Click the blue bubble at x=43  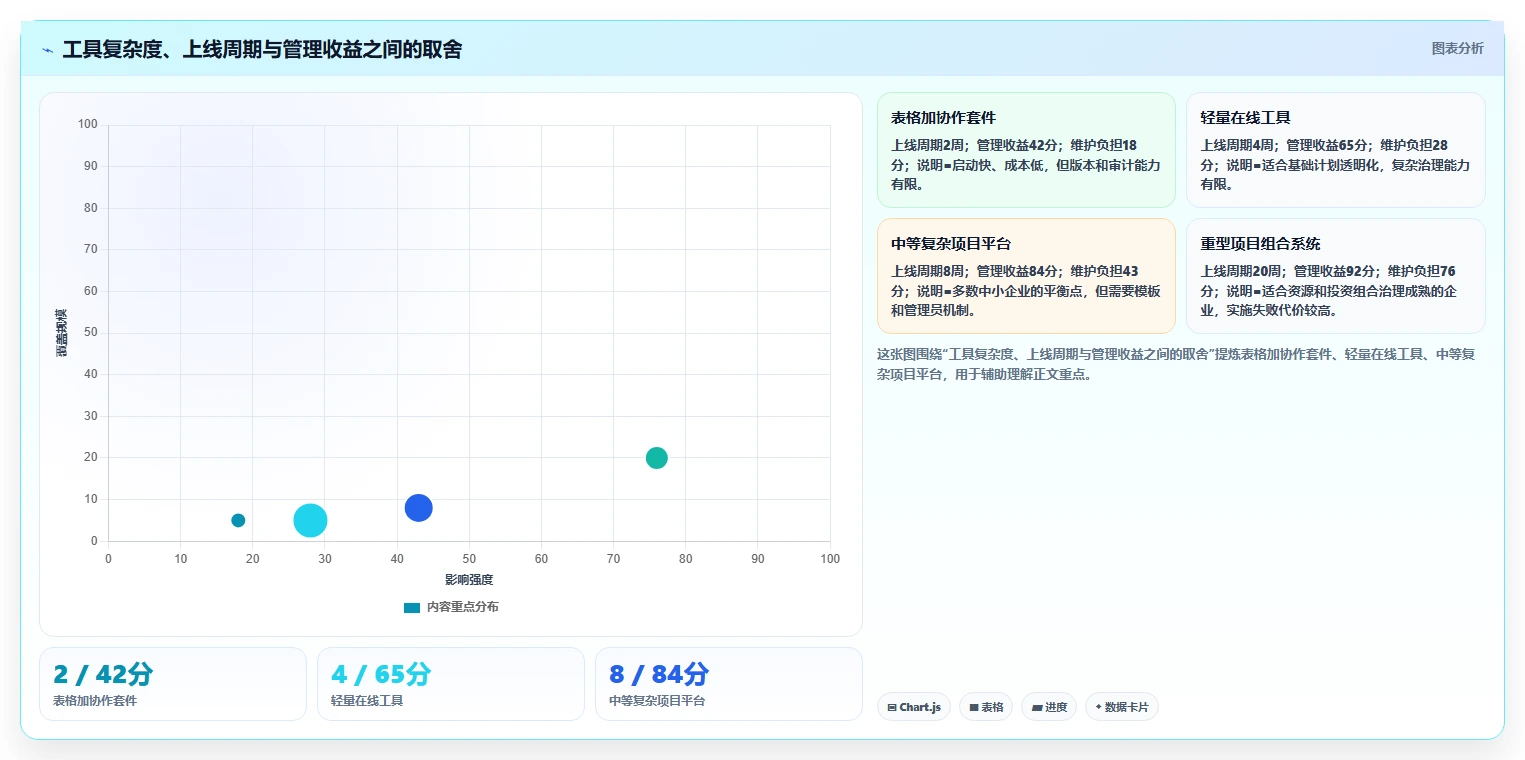tap(418, 508)
